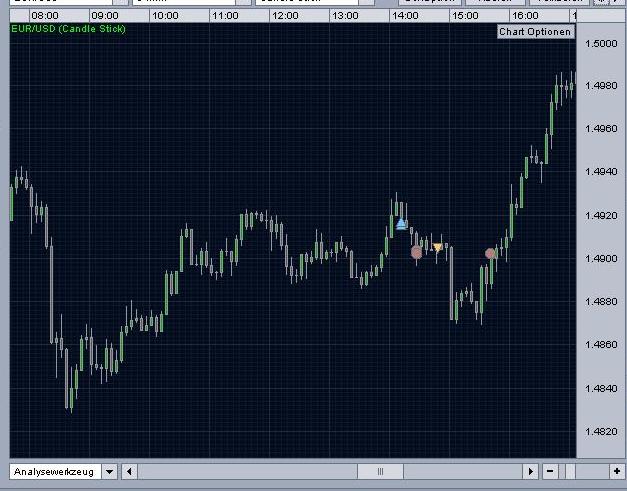Click the 12:00 time axis label
The width and height of the screenshot is (627, 491).
[x=285, y=16]
